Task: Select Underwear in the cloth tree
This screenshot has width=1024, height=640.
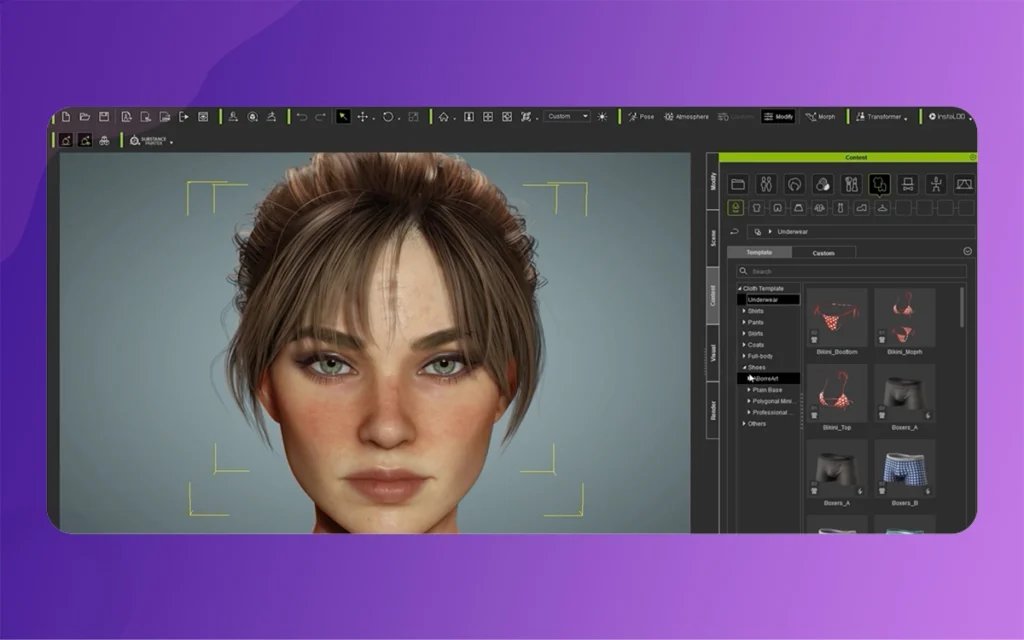Action: click(x=763, y=300)
